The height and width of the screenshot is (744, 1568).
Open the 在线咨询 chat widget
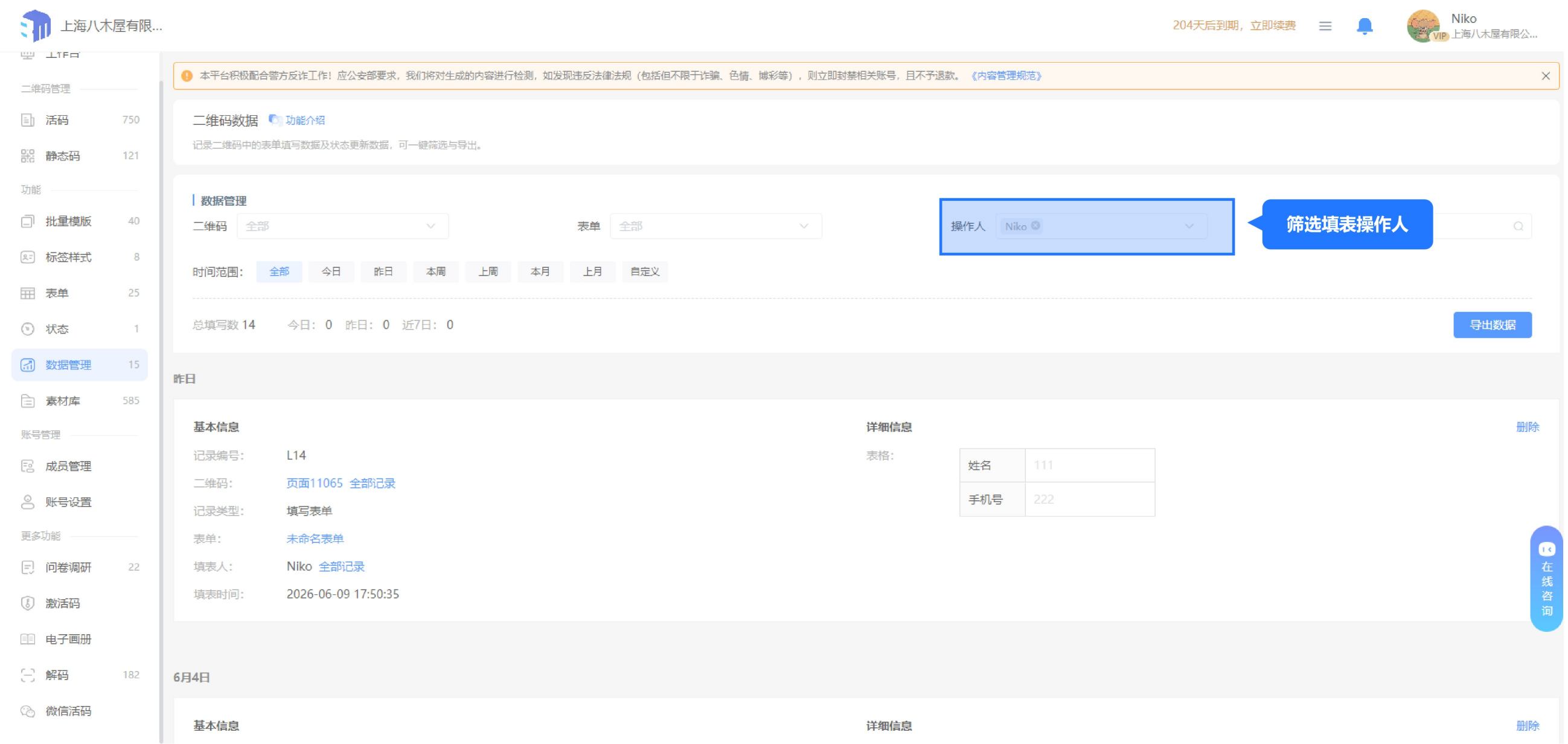[1546, 579]
